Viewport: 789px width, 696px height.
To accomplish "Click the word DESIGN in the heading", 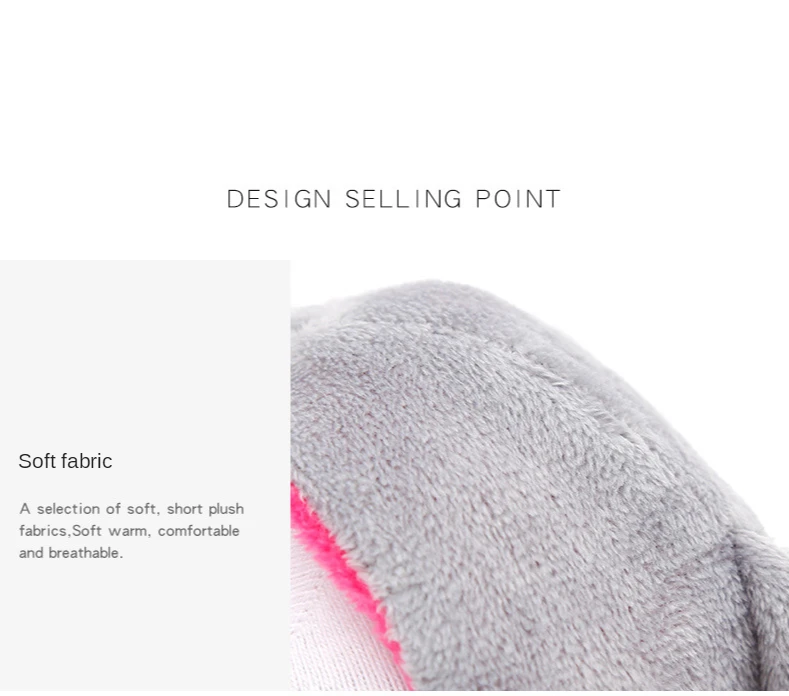I will coord(279,199).
